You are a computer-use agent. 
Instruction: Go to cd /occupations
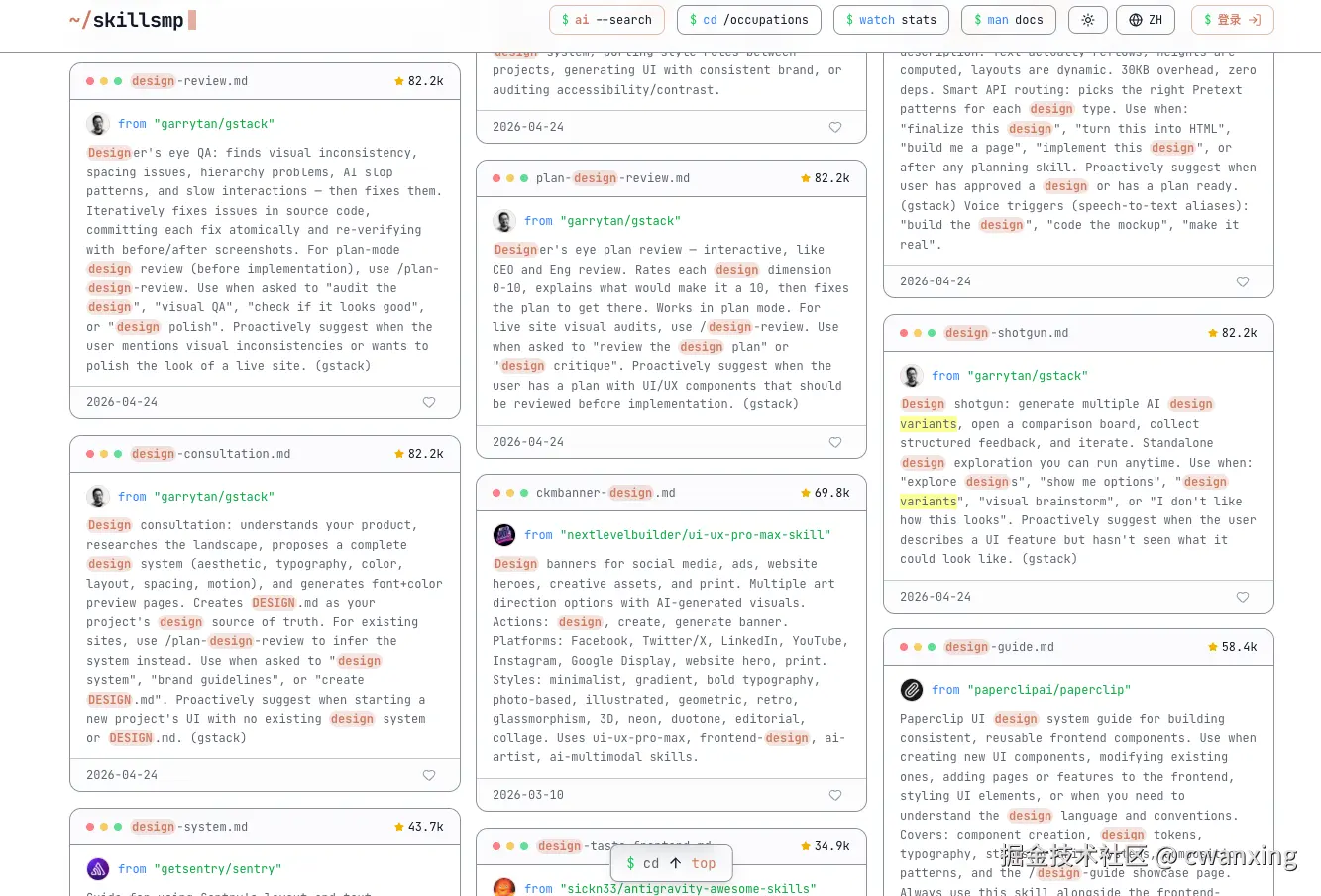(x=748, y=20)
